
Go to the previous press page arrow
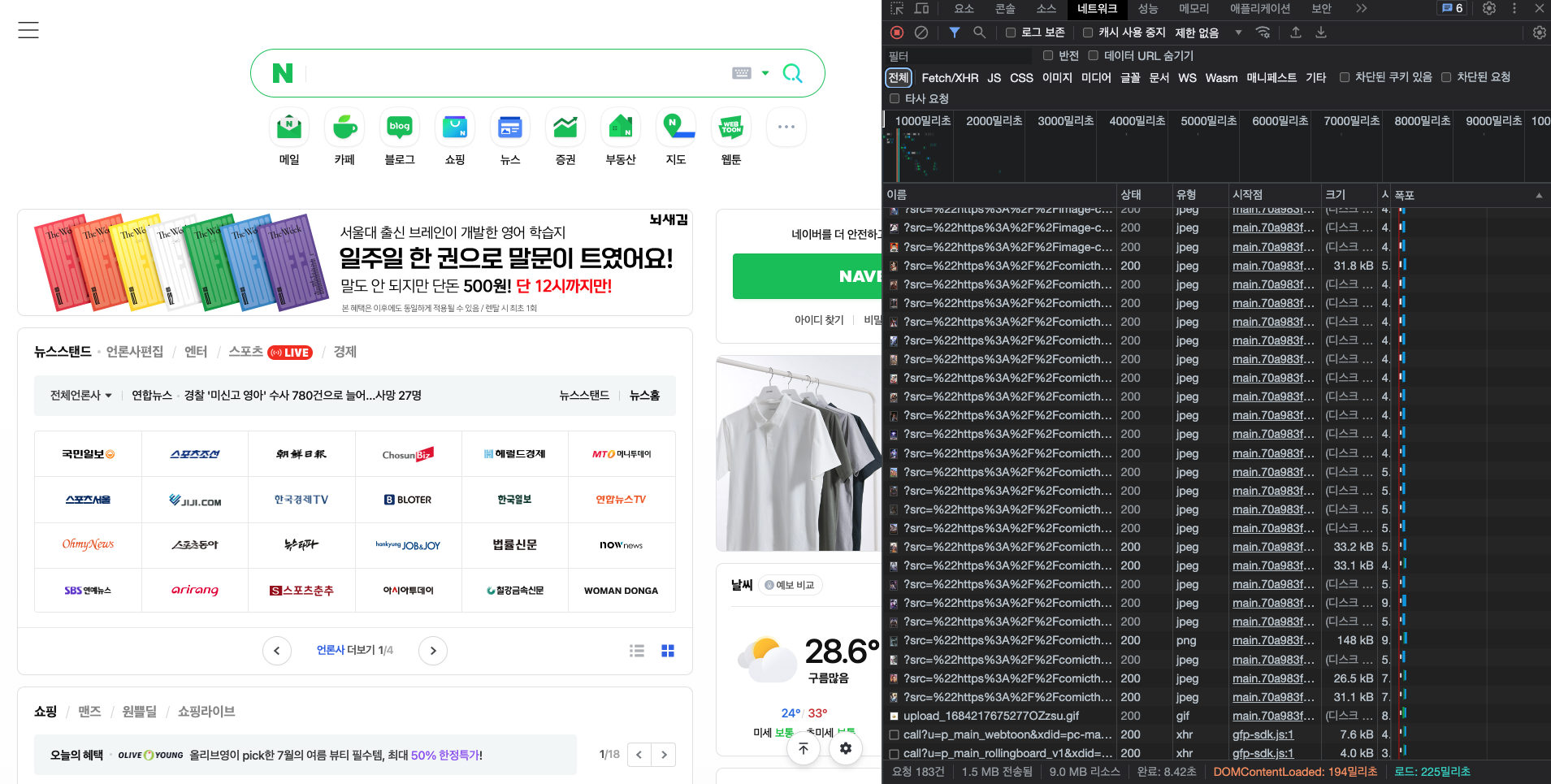coord(277,651)
